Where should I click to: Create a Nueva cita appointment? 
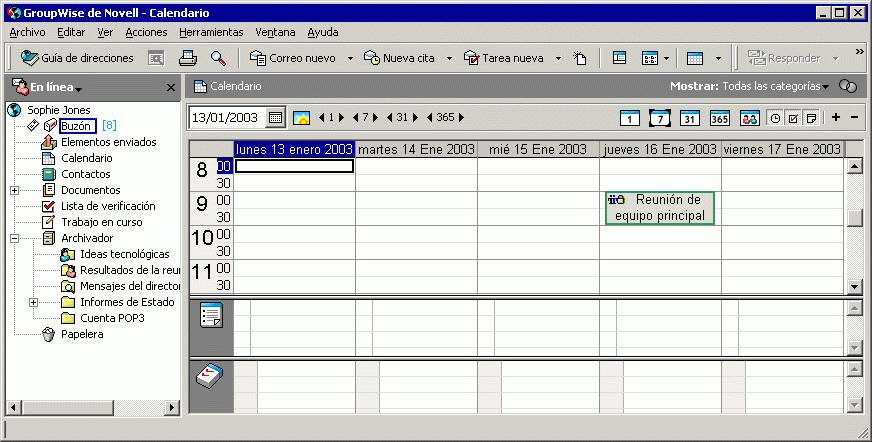tap(399, 58)
